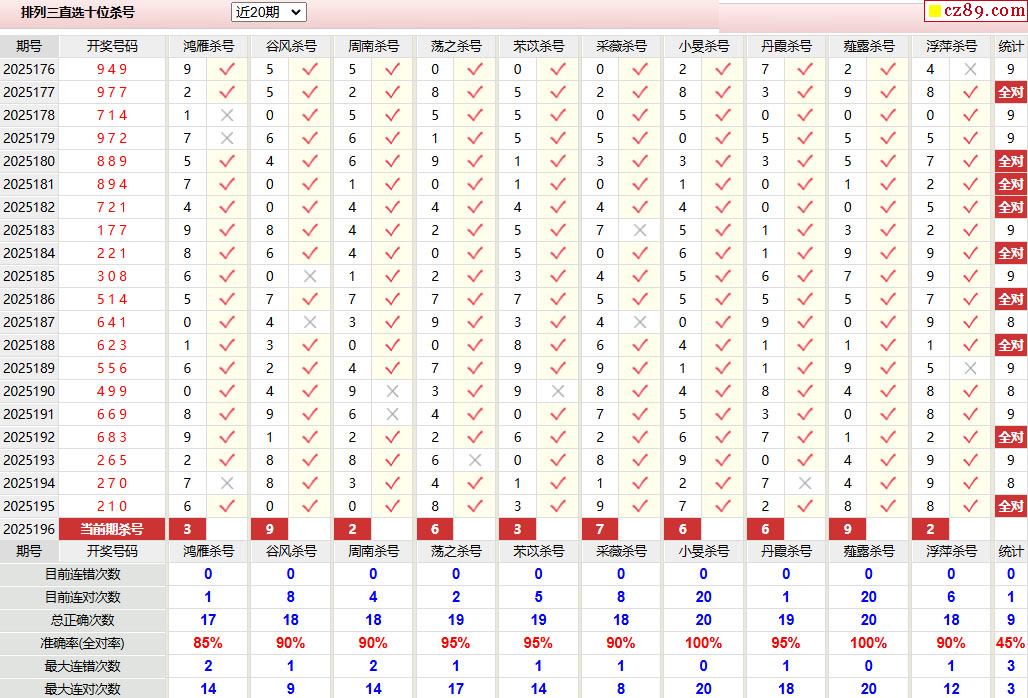Click the gray X for 周南杀号 in row 2025191

pyautogui.click(x=392, y=414)
